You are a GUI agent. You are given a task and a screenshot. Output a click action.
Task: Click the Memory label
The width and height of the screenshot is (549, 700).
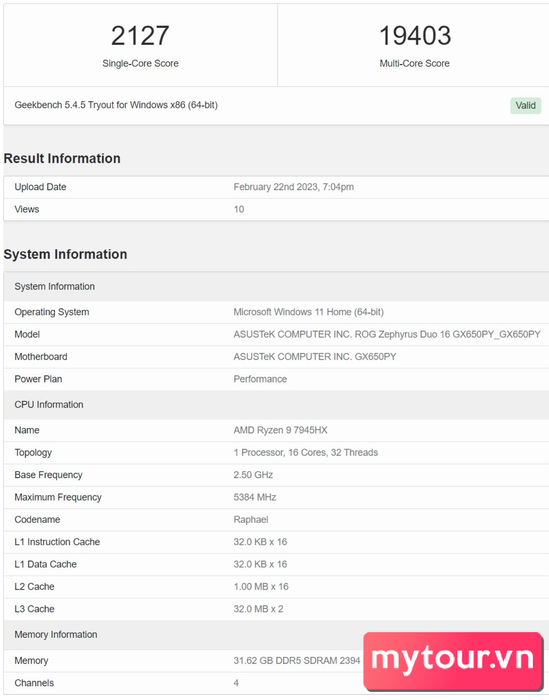[31, 661]
